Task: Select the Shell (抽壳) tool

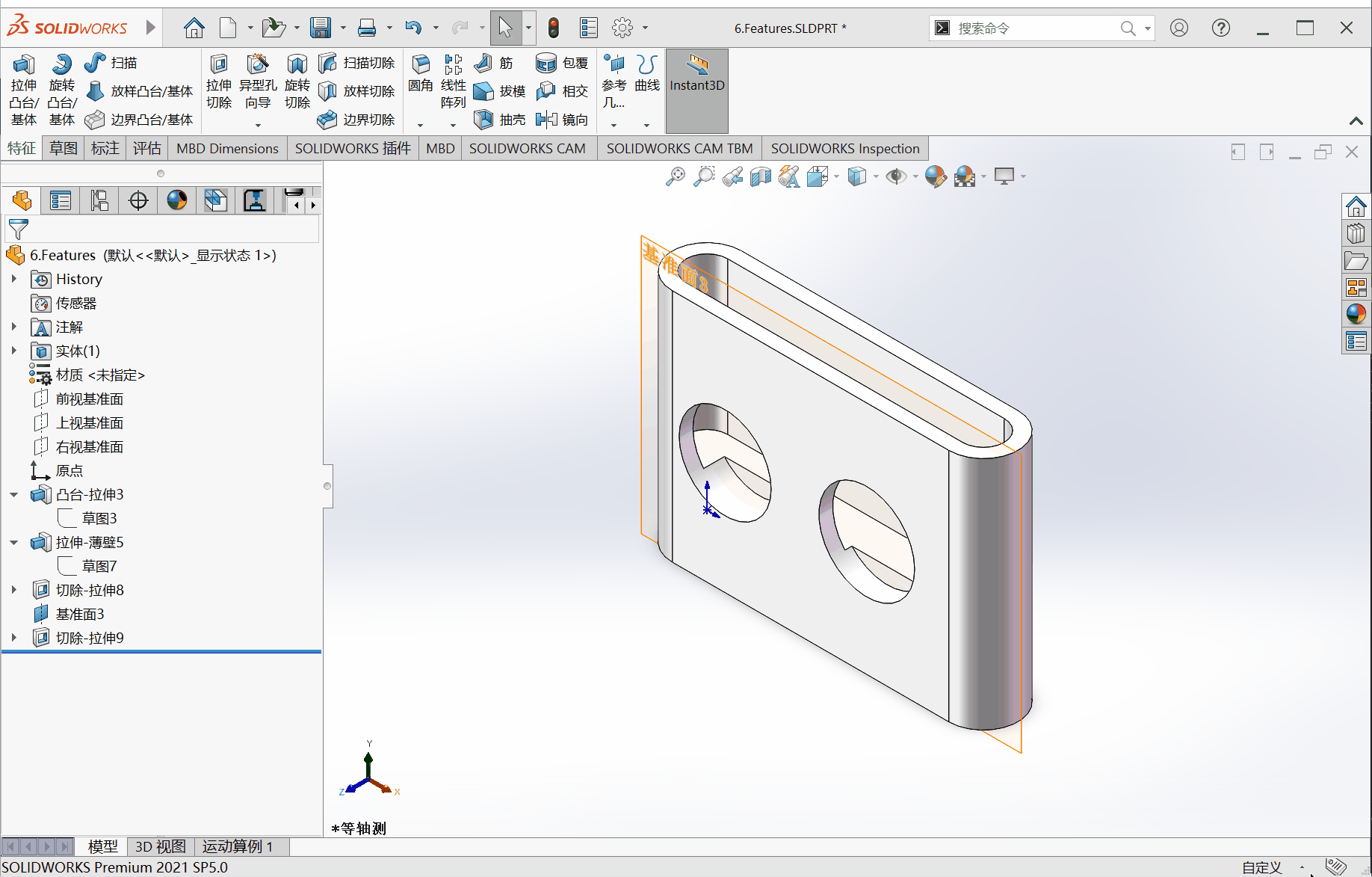Action: [x=500, y=120]
